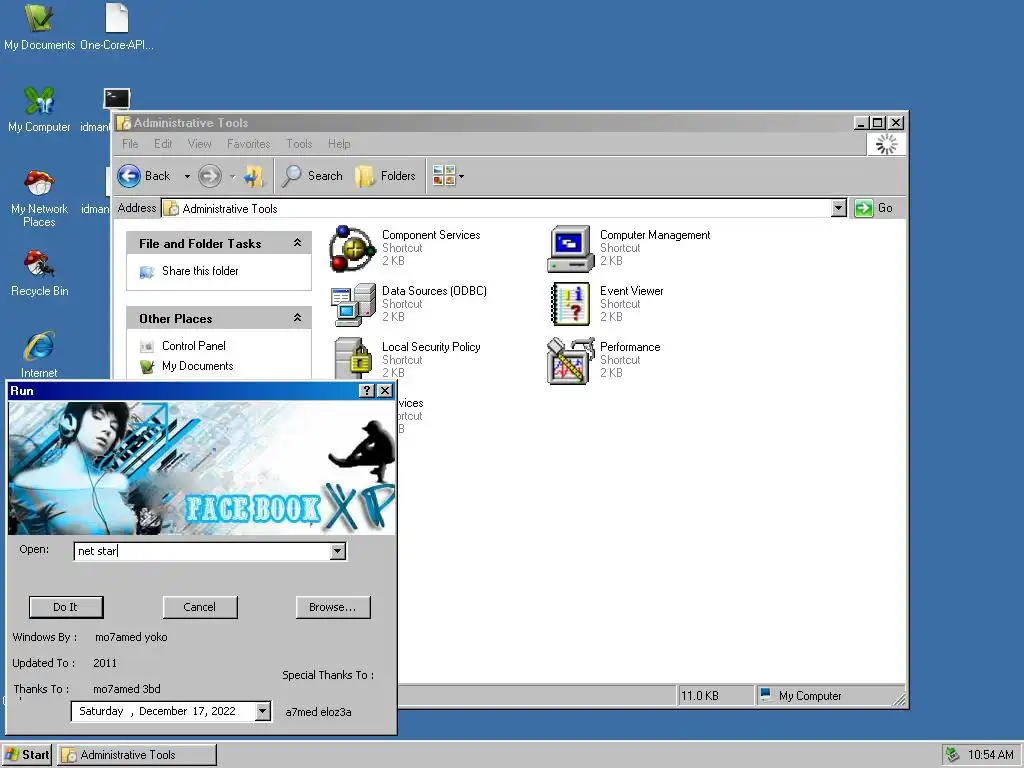Click Administrative Tools taskbar button
The image size is (1024, 768).
pos(136,754)
